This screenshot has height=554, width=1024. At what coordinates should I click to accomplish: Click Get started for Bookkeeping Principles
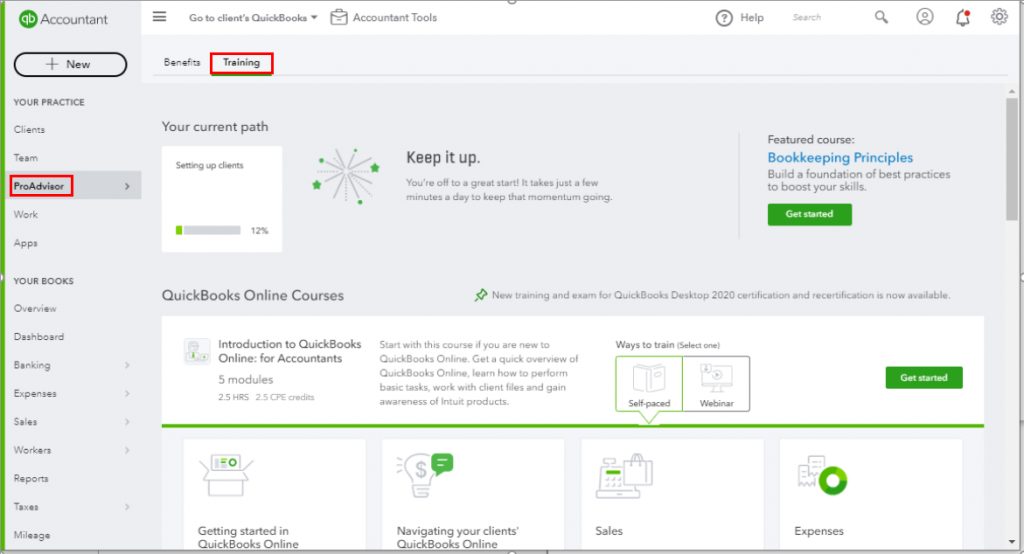tap(809, 214)
